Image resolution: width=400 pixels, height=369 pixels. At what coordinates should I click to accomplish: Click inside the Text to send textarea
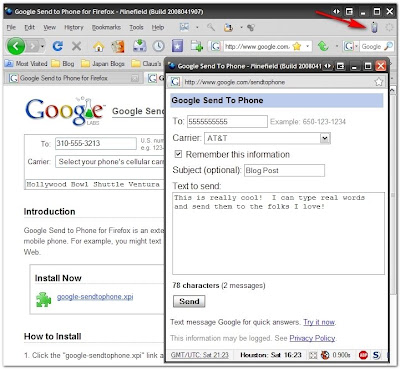click(x=278, y=233)
